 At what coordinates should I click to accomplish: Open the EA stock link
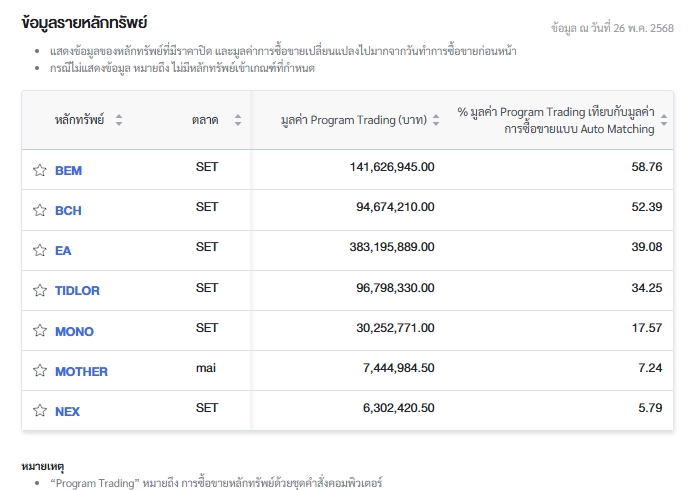63,251
